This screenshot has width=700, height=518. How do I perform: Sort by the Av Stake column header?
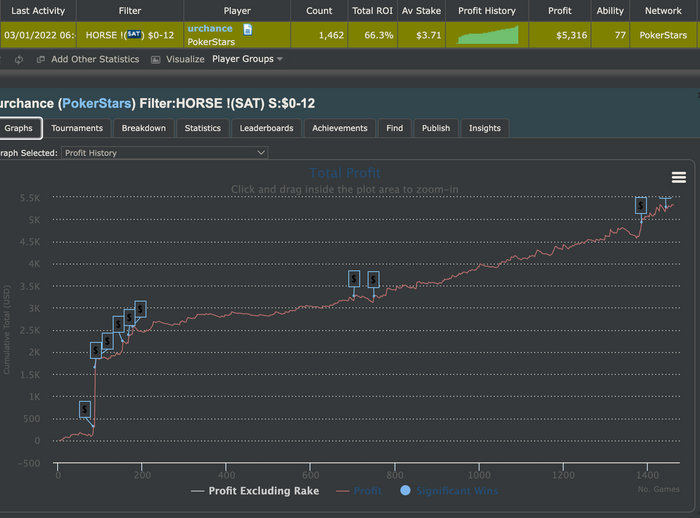(421, 11)
